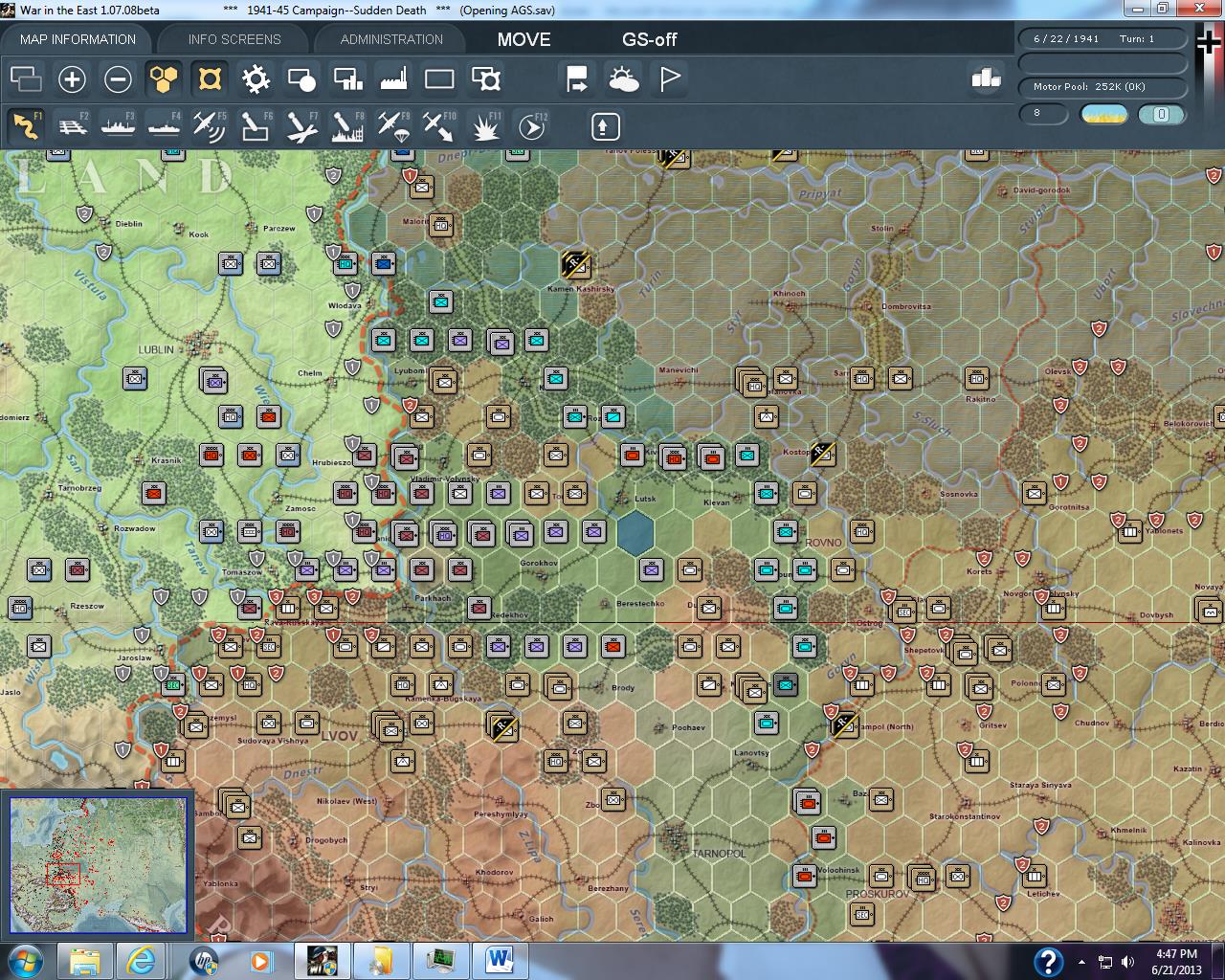1225x980 pixels.
Task: Select the F6 bomb unit mode
Action: [256, 126]
